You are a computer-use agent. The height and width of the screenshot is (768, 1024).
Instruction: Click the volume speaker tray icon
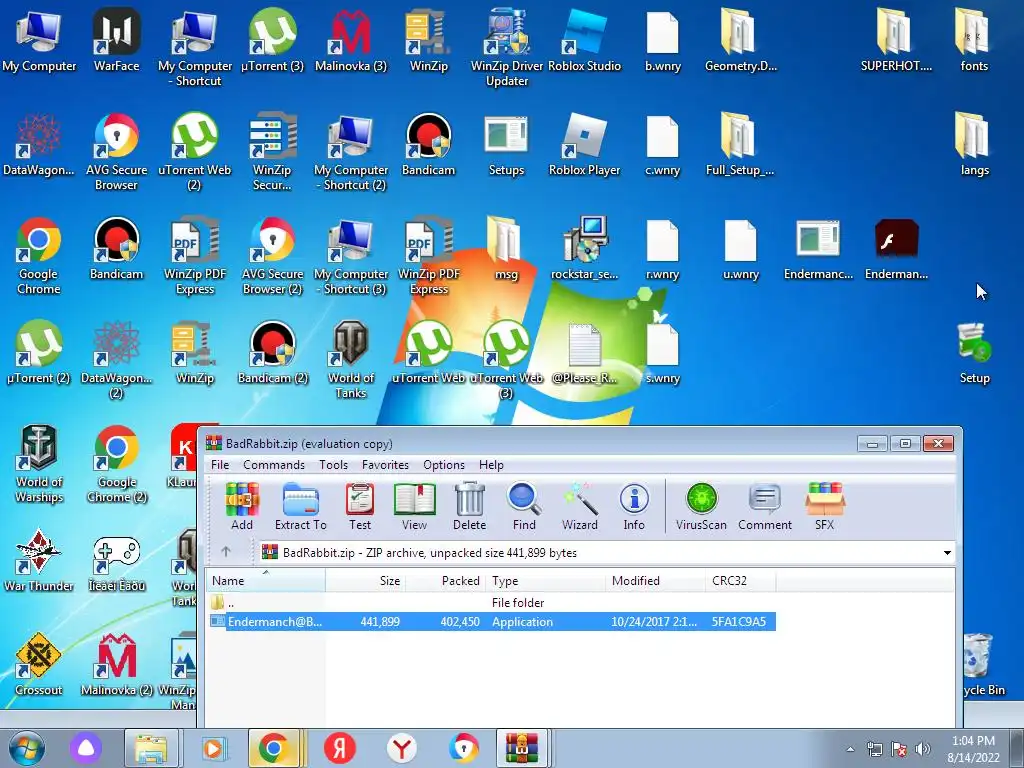point(921,749)
